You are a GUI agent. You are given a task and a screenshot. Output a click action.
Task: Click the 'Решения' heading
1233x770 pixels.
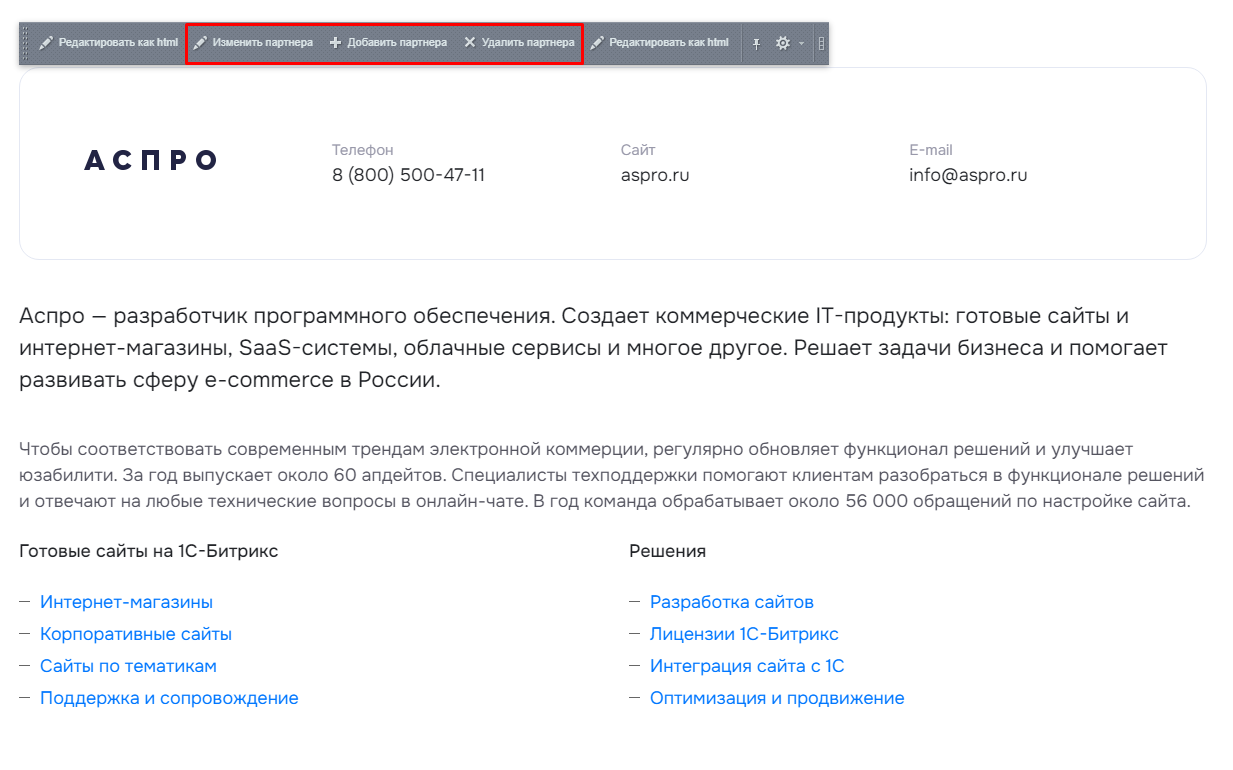(x=667, y=551)
